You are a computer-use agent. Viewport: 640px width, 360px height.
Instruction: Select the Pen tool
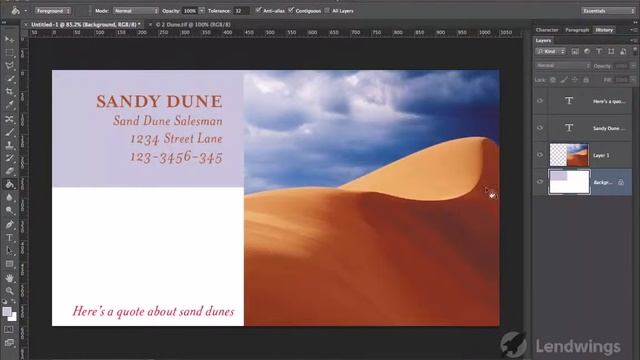(x=9, y=224)
